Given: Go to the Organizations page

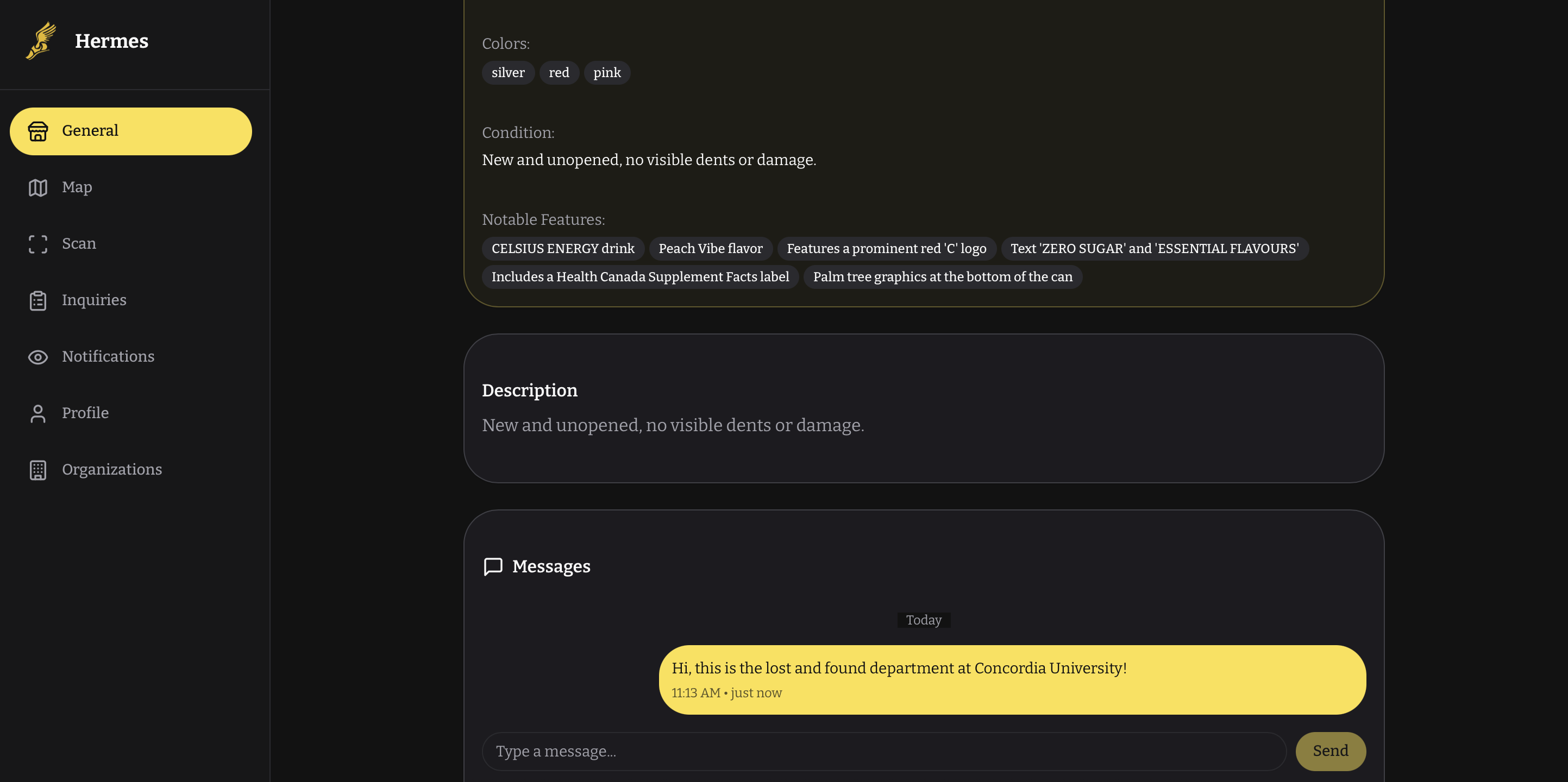Looking at the screenshot, I should coord(112,469).
